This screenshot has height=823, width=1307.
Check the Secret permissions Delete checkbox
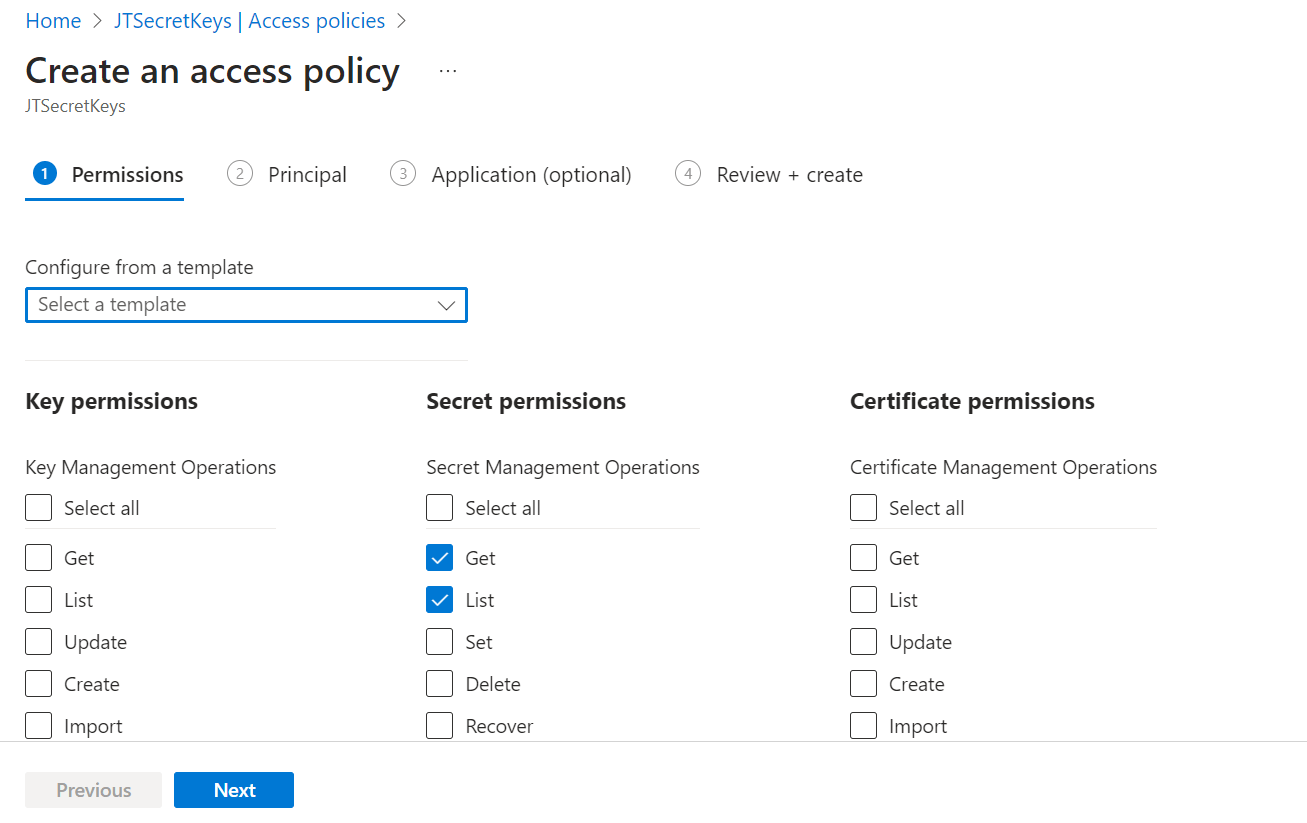tap(440, 684)
